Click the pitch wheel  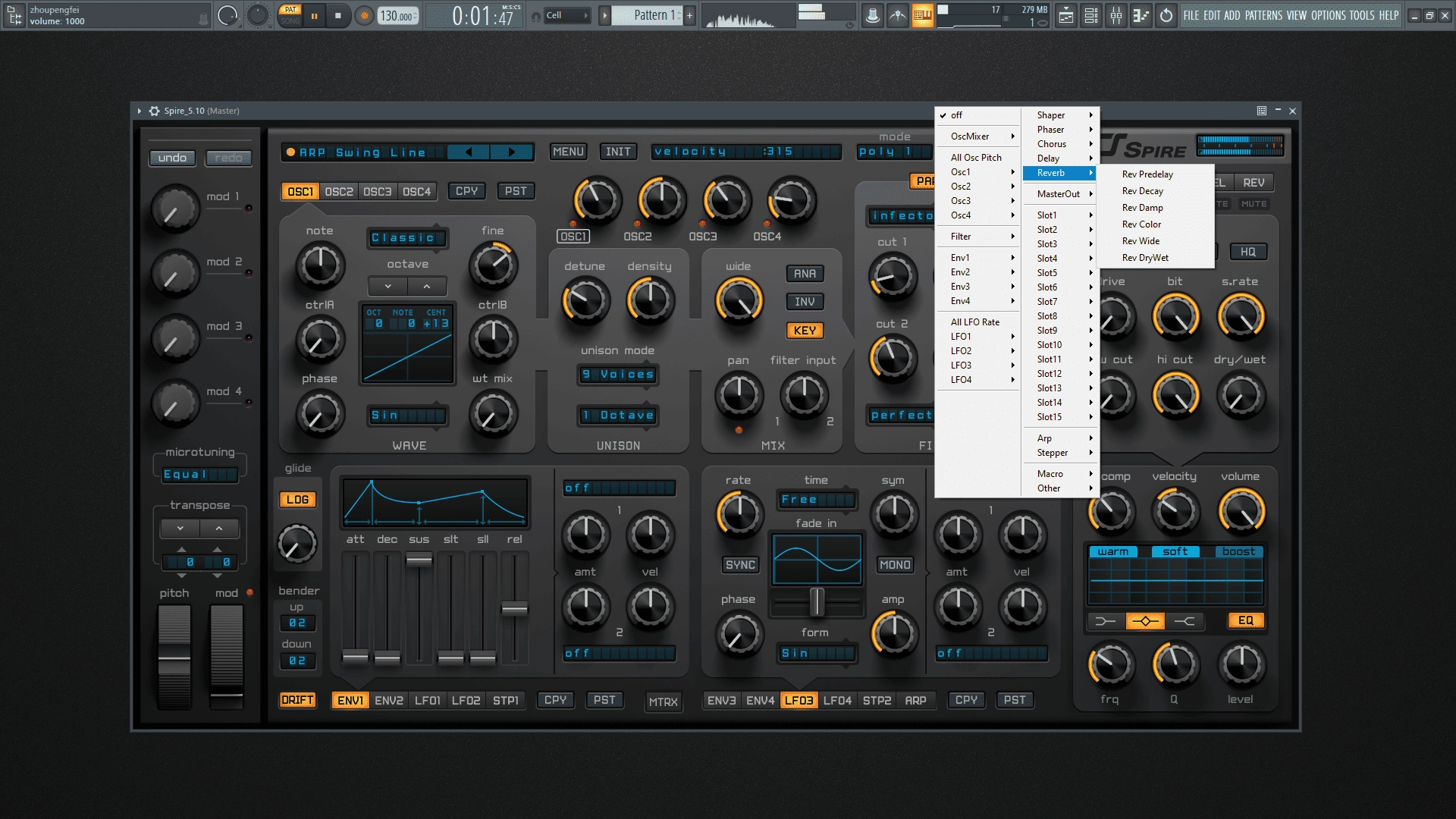tap(174, 657)
